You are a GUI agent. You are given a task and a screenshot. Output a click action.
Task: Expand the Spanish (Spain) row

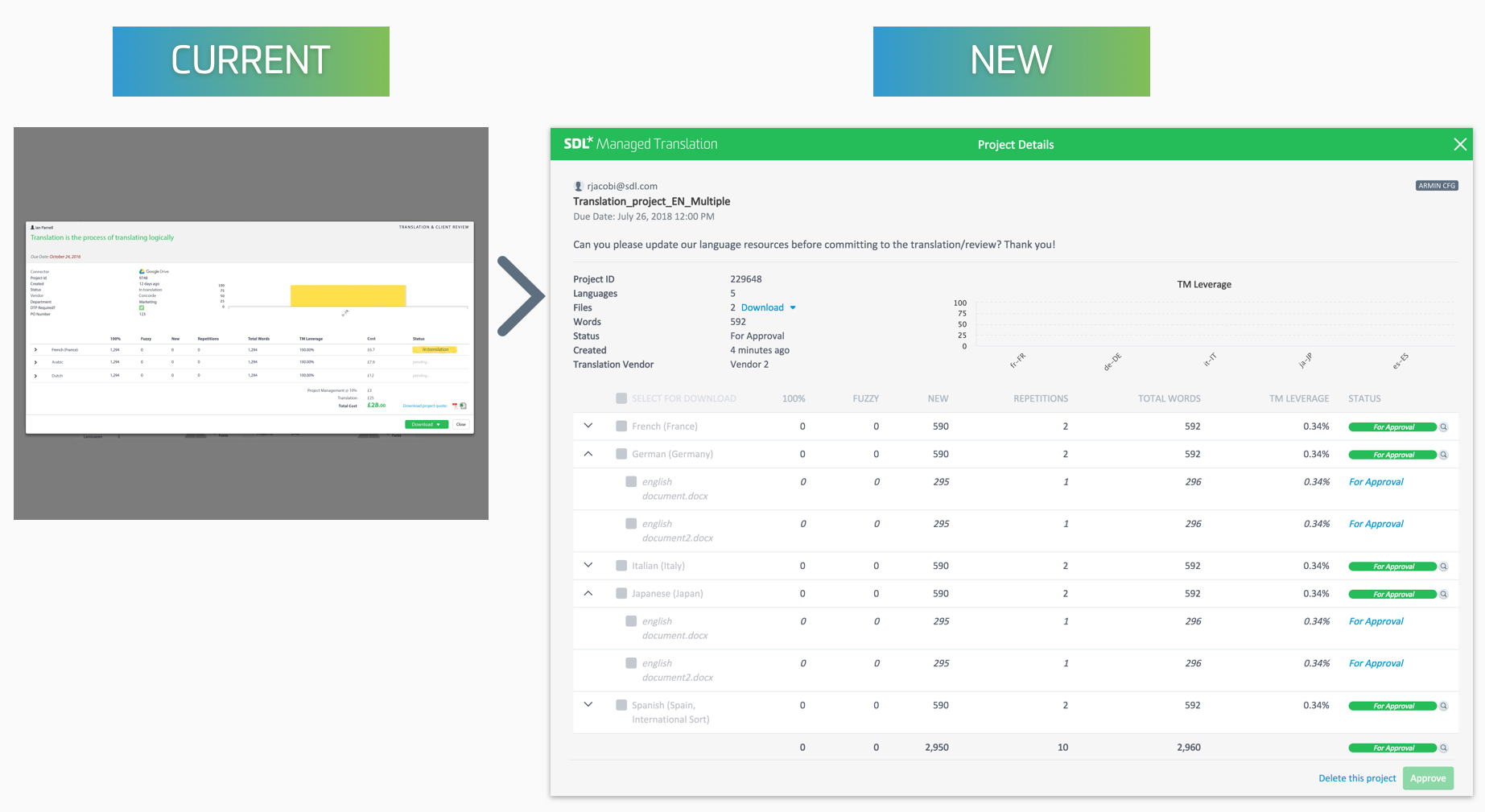pos(588,704)
